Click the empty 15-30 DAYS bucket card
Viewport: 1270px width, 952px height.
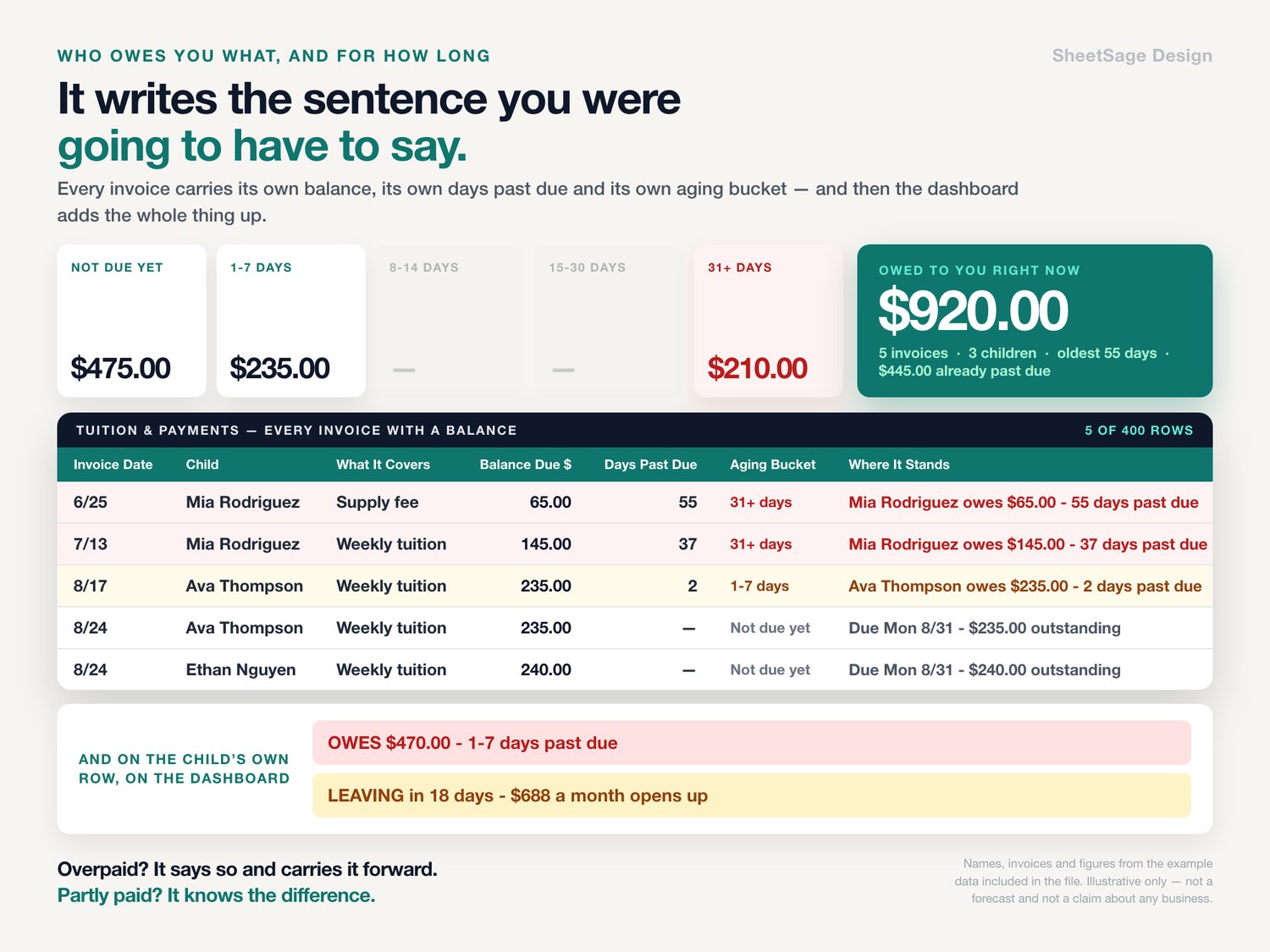pyautogui.click(x=609, y=321)
